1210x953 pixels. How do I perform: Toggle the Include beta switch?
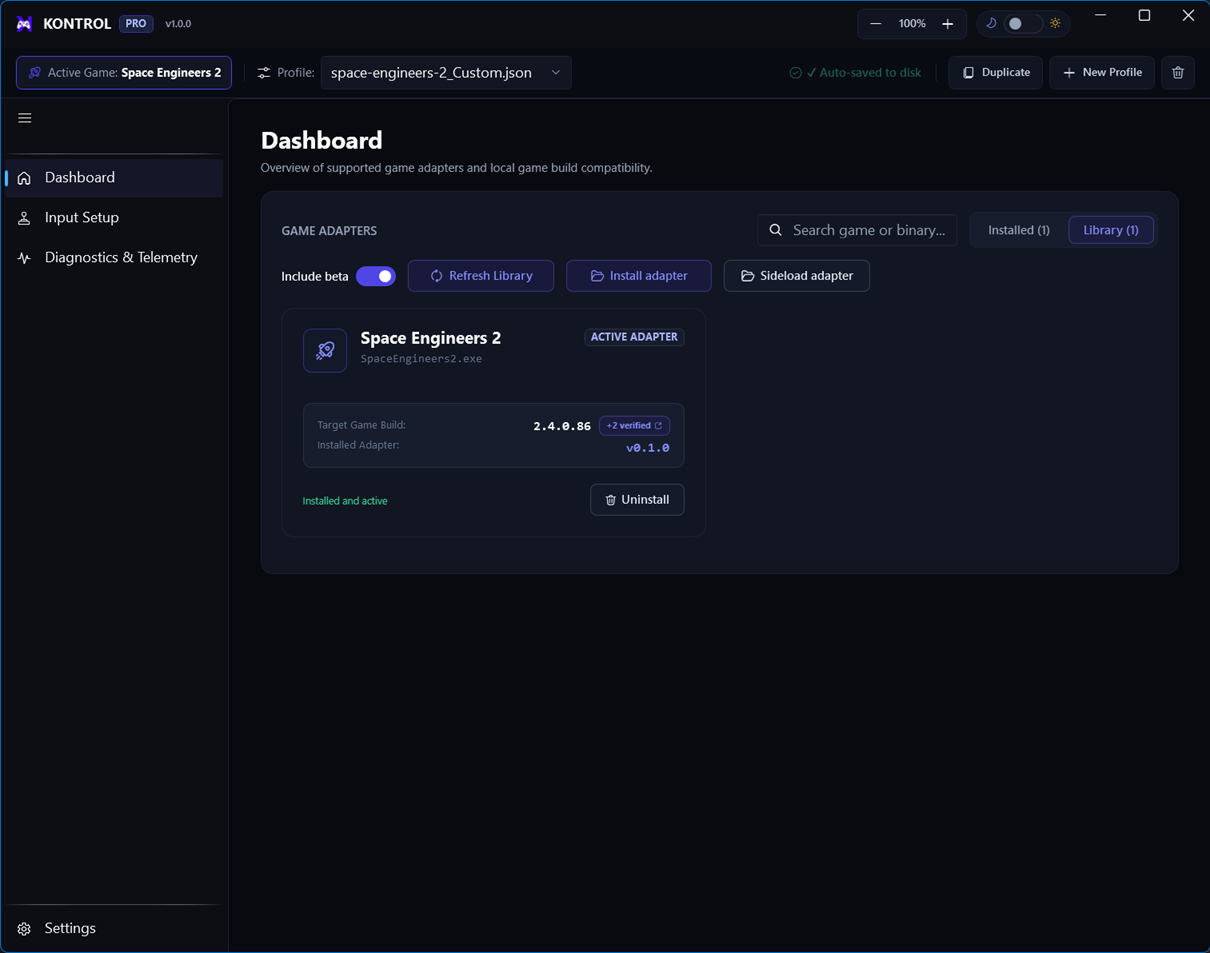(376, 276)
